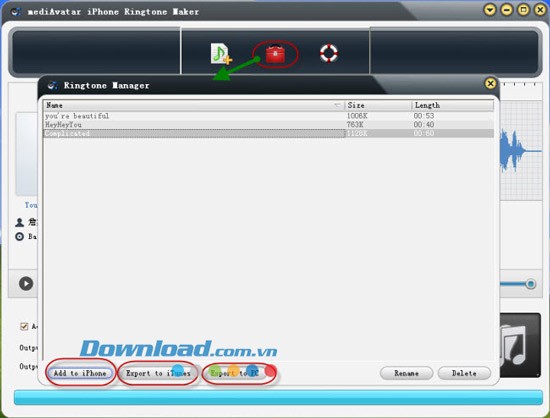The image size is (550, 418).
Task: Click the audio waveform display in main window
Action: click(521, 151)
